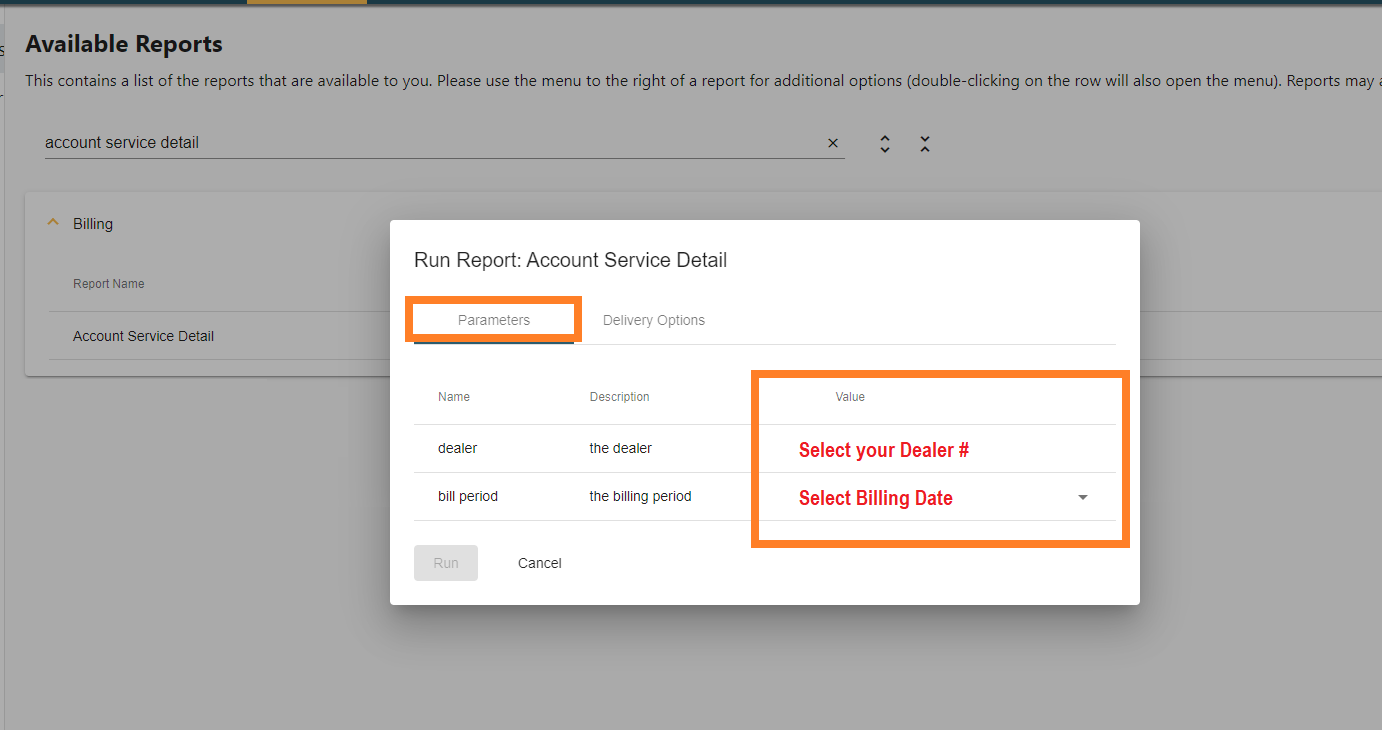Select the dealer parameter row name

(x=458, y=448)
